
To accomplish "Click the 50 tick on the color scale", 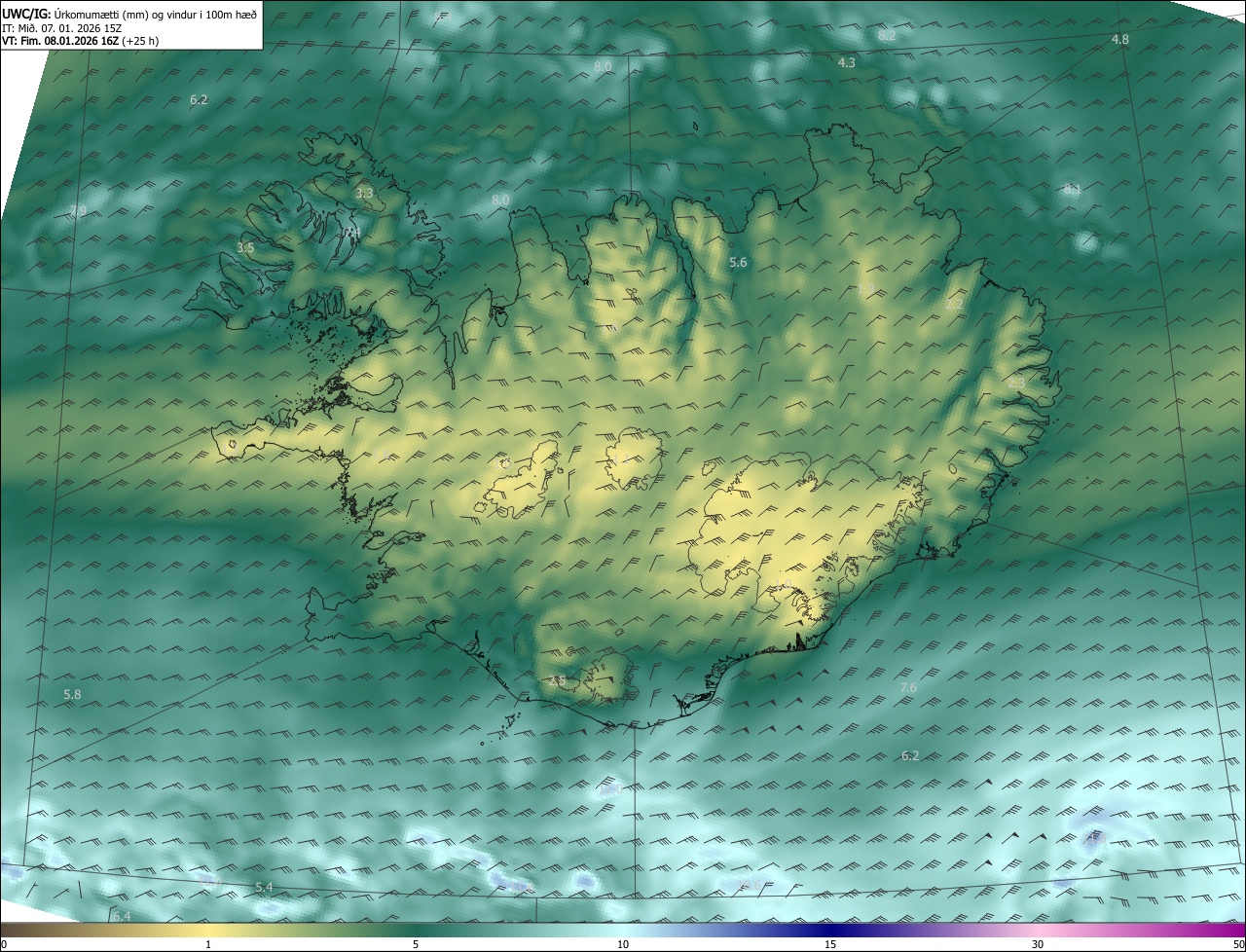I will point(1238,944).
